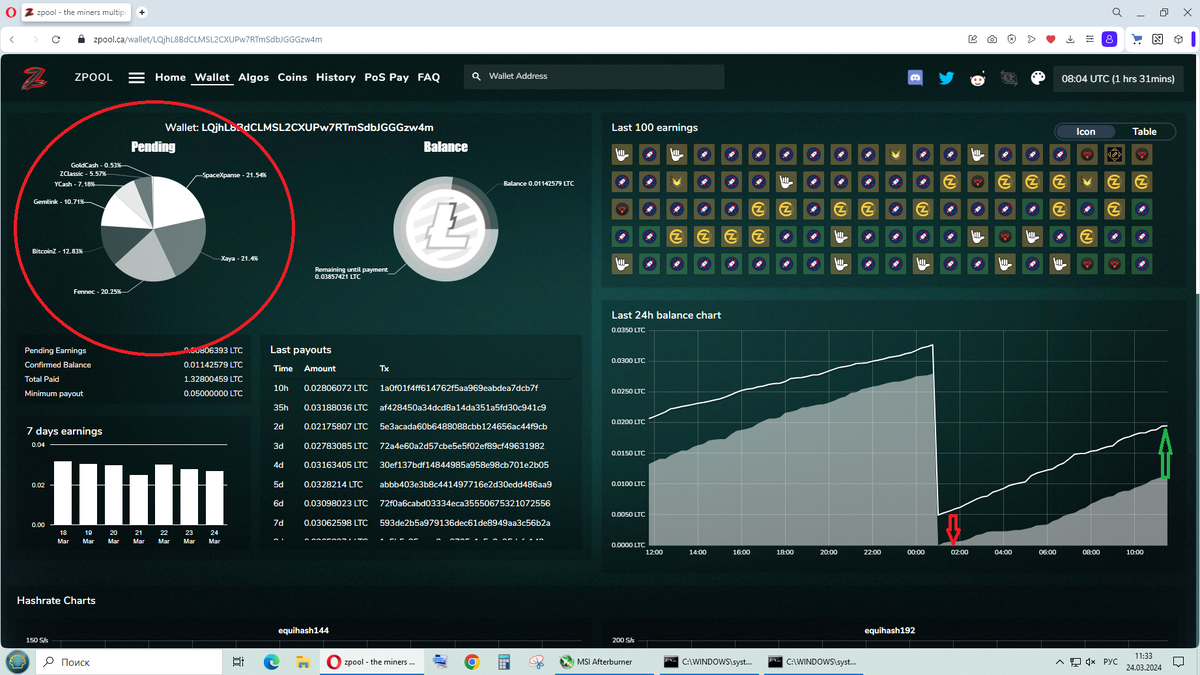Screen dimensions: 1200x675
Task: Open payout transaction 5e3acada60b6488088cbb124656ac44f9cb
Action: (x=463, y=427)
